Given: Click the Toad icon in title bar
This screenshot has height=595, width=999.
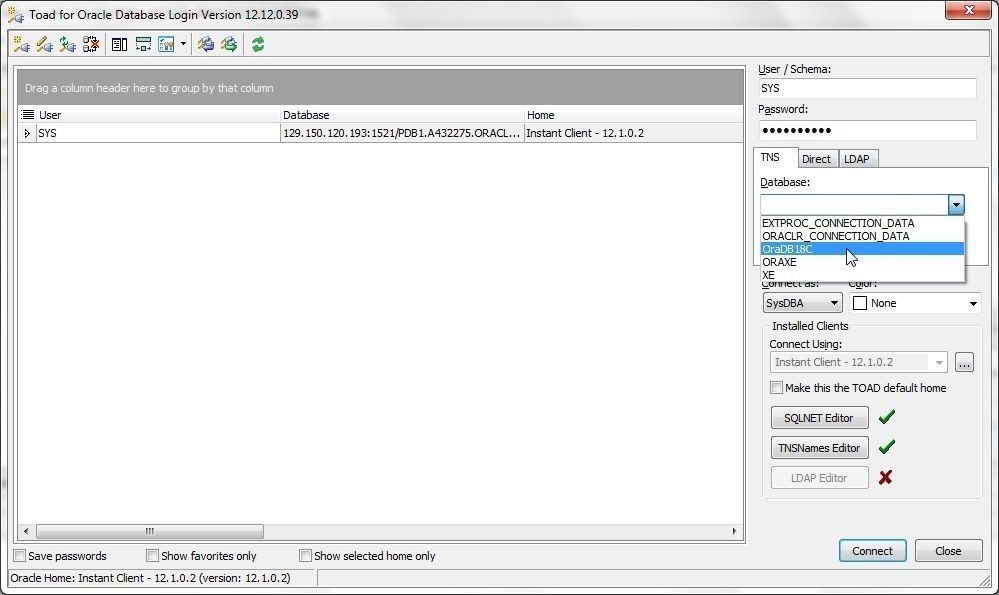Looking at the screenshot, I should pyautogui.click(x=16, y=15).
